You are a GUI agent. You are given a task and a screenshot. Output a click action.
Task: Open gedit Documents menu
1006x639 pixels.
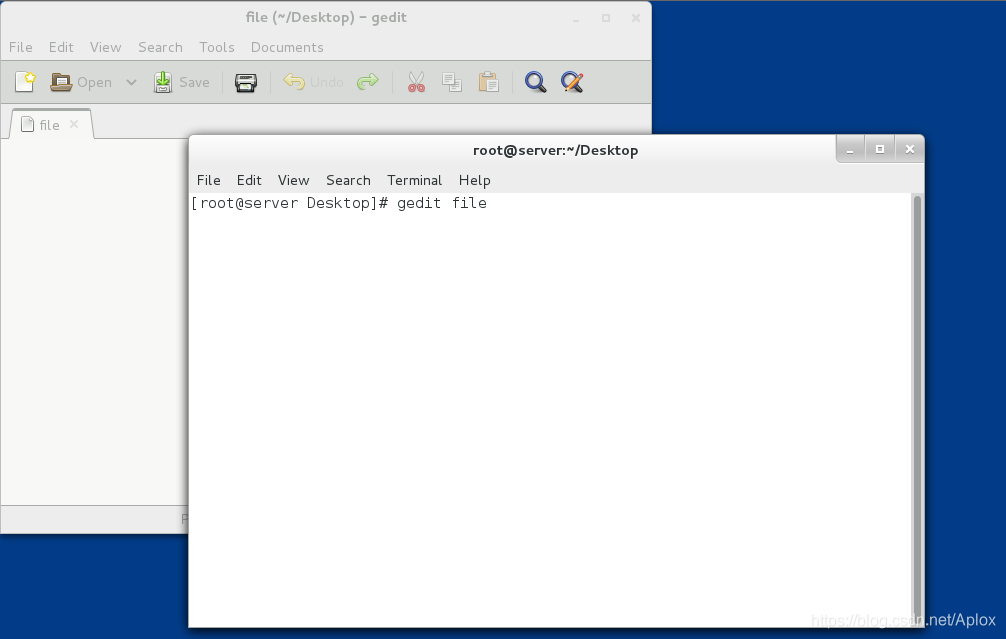(287, 47)
